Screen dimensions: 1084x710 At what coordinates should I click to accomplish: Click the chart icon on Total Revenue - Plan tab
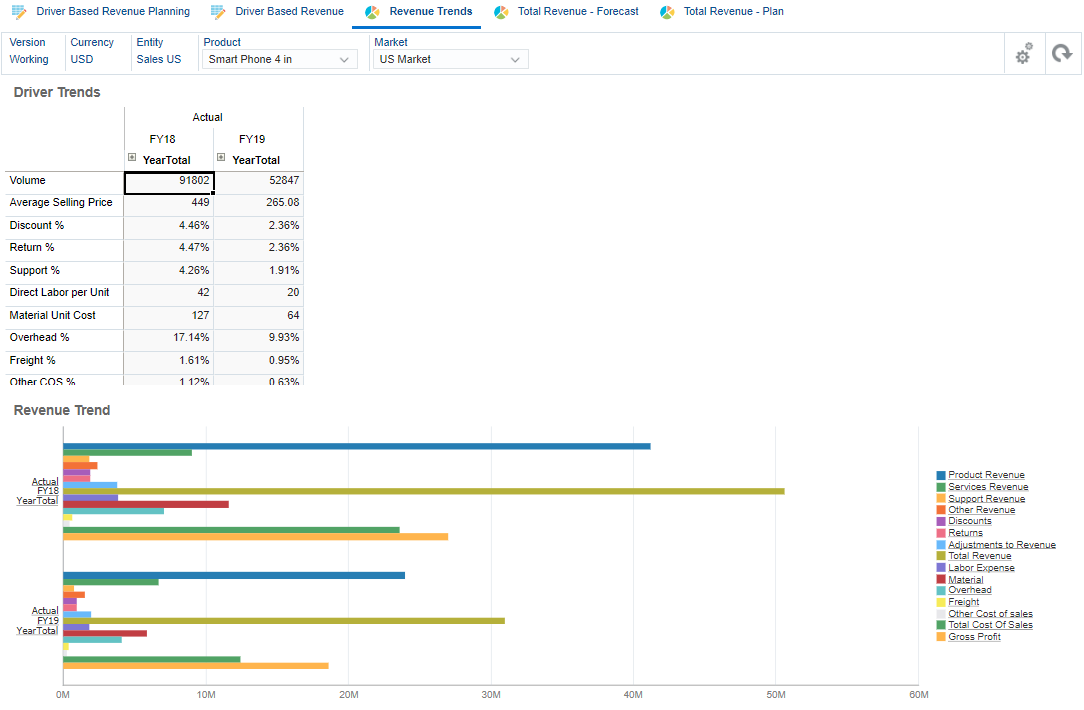(x=665, y=12)
